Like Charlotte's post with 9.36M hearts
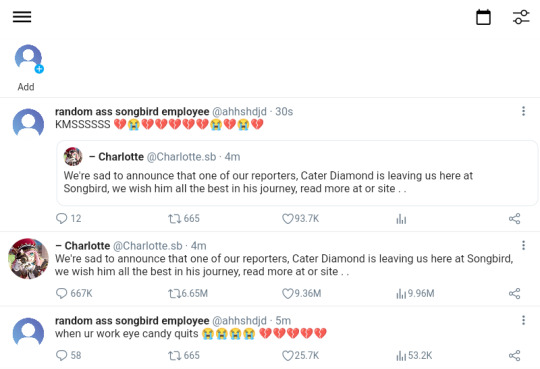The width and height of the screenshot is (540, 369). pyautogui.click(x=301, y=294)
